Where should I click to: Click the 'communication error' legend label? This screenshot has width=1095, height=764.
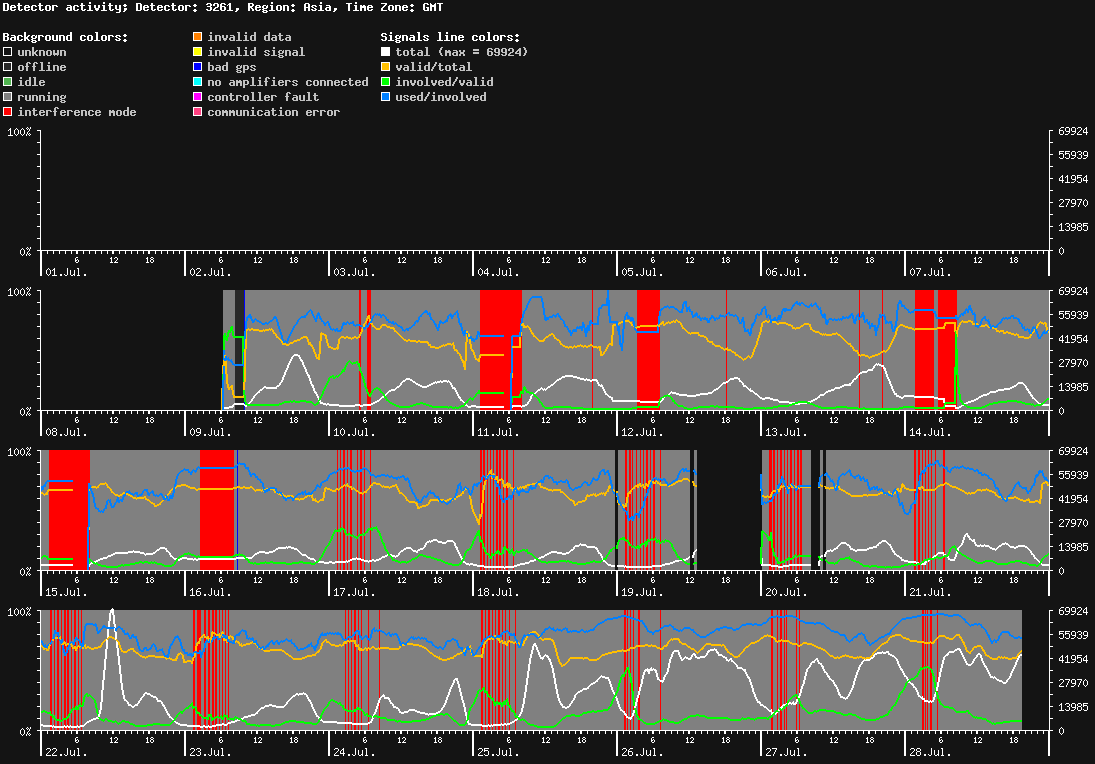[274, 112]
